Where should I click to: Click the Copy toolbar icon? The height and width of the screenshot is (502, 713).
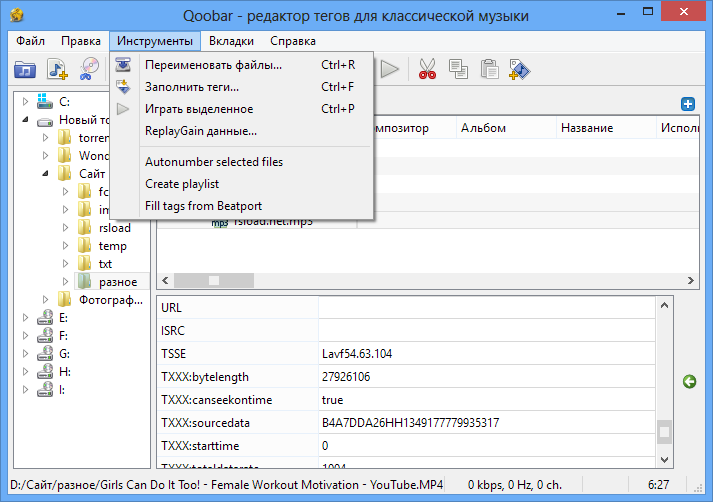[x=458, y=69]
